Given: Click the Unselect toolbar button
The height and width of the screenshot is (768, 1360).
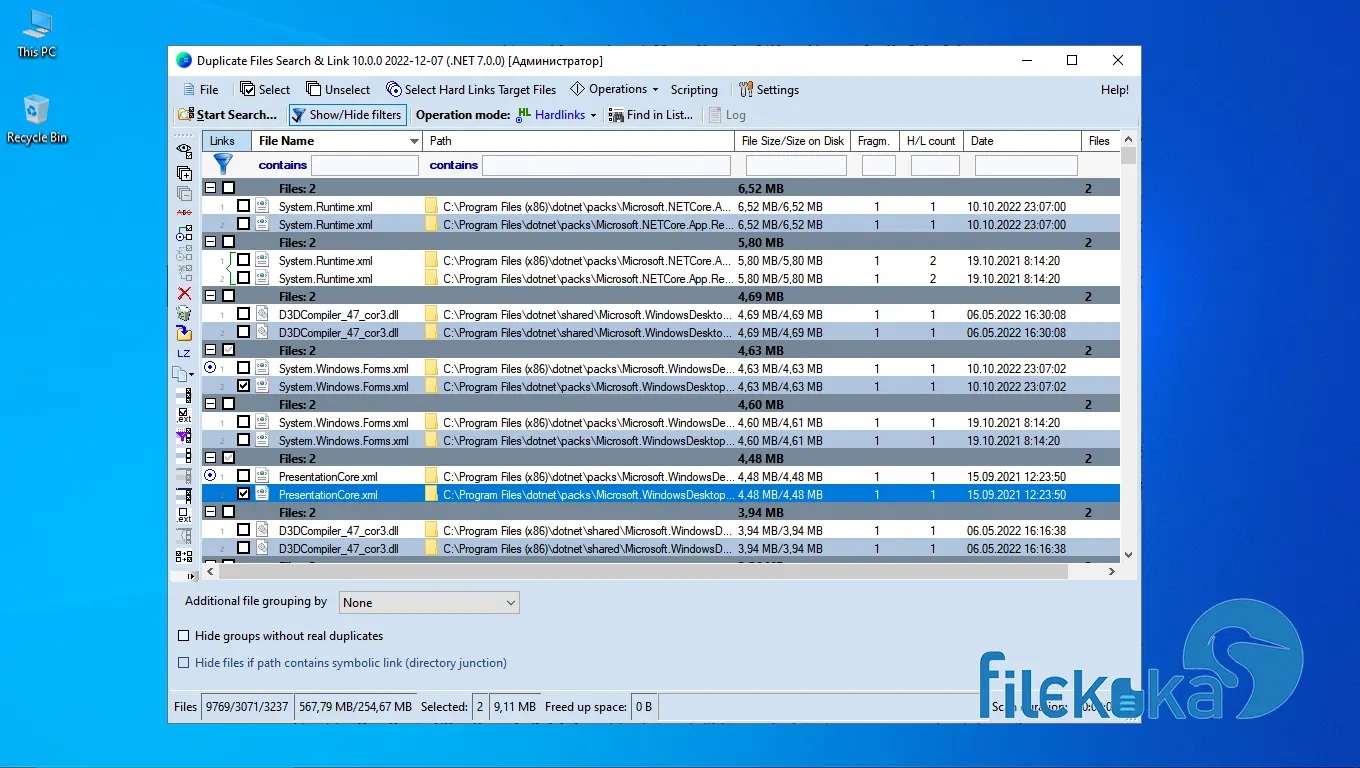Looking at the screenshot, I should point(338,89).
